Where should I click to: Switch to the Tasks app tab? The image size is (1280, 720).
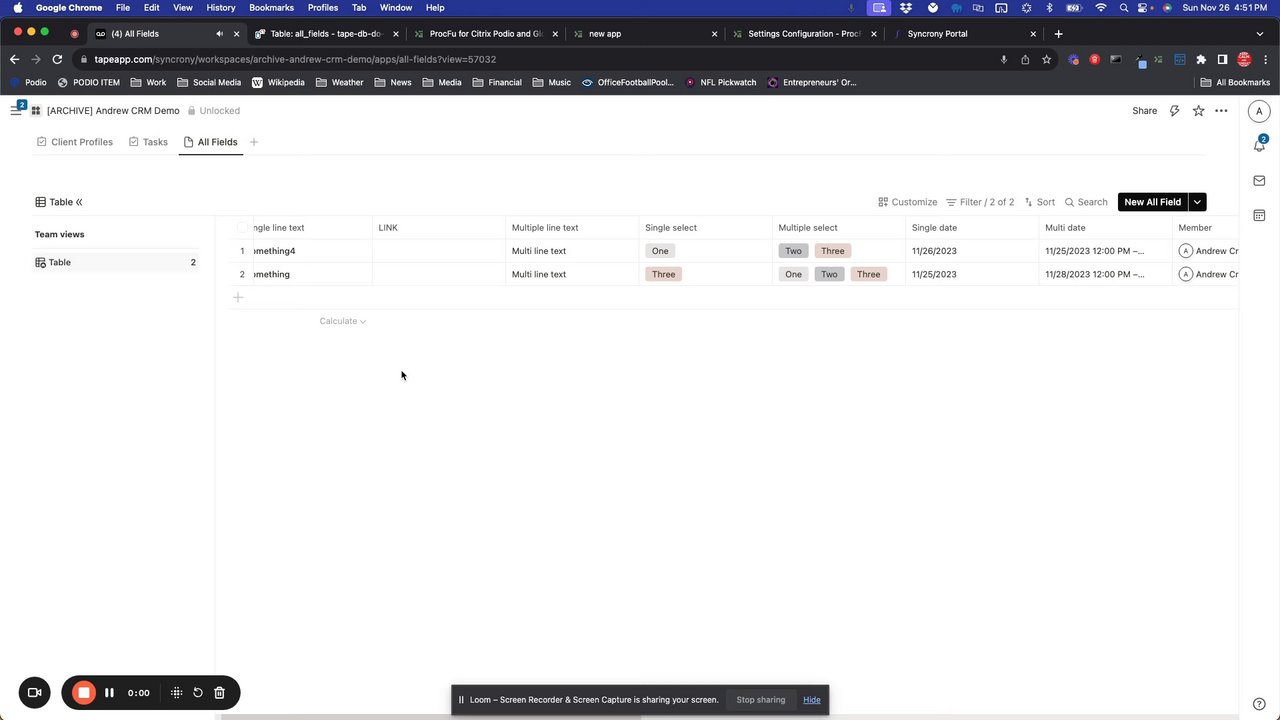tap(148, 142)
